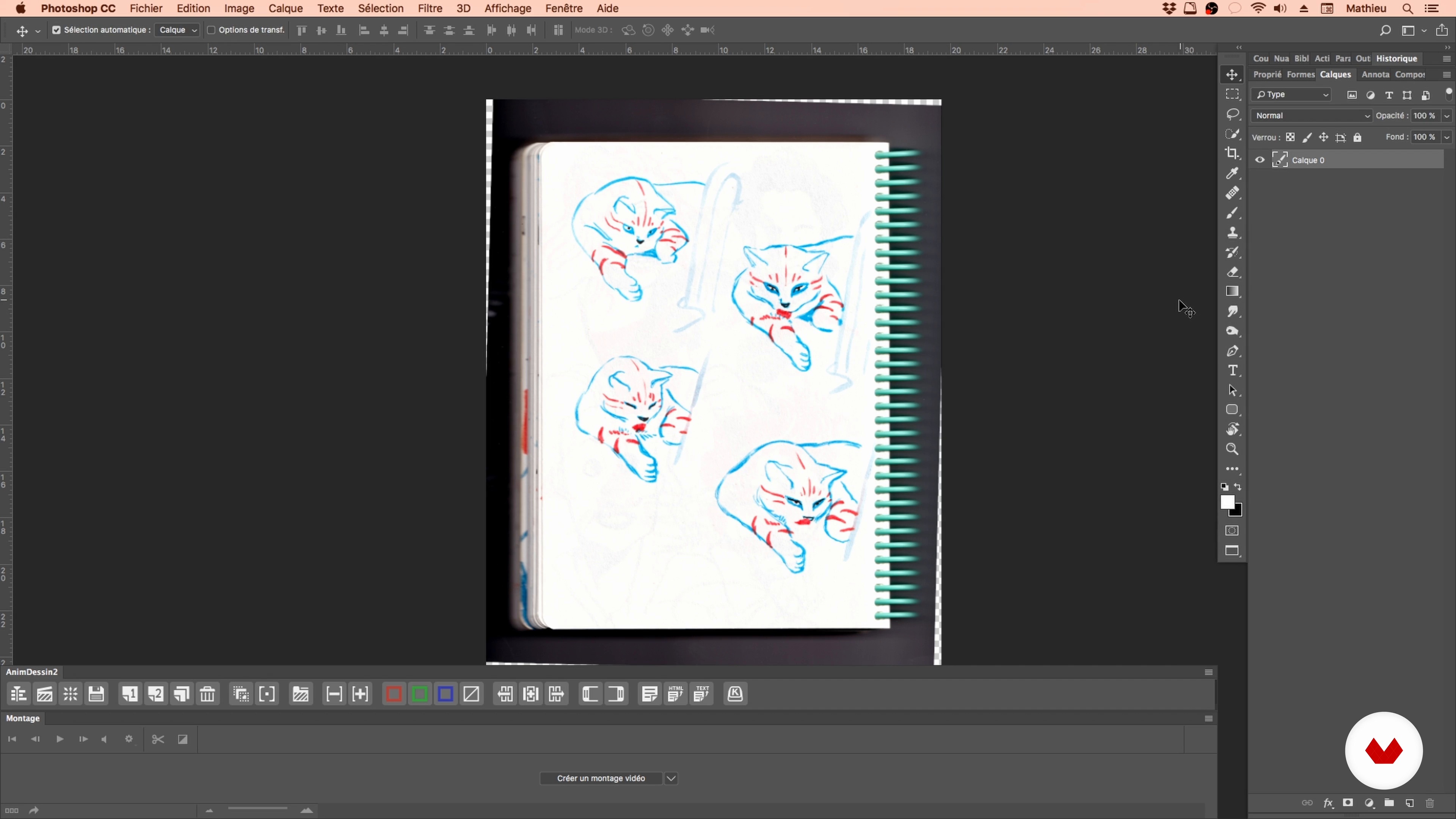
Task: Open the extra tools ellipsis menu
Action: (x=1232, y=469)
